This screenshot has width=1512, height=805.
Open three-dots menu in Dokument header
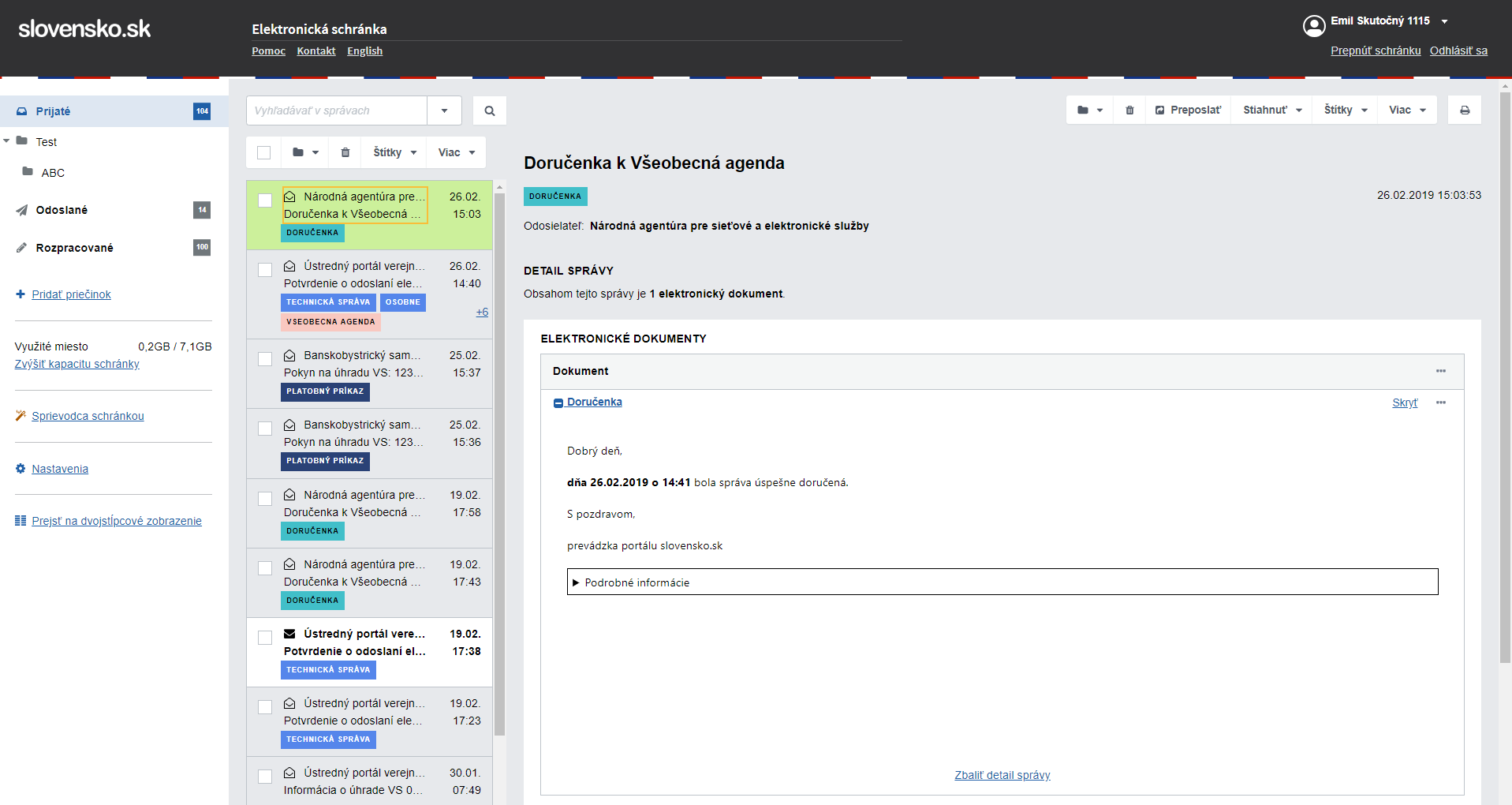(1440, 371)
